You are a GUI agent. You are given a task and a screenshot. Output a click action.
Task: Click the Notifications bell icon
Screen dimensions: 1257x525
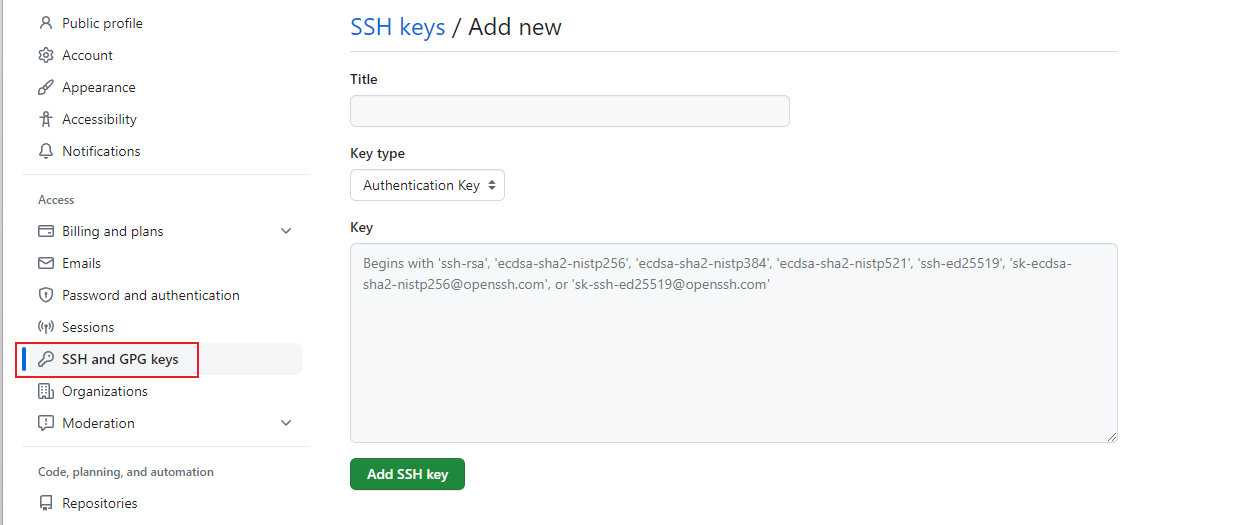45,151
